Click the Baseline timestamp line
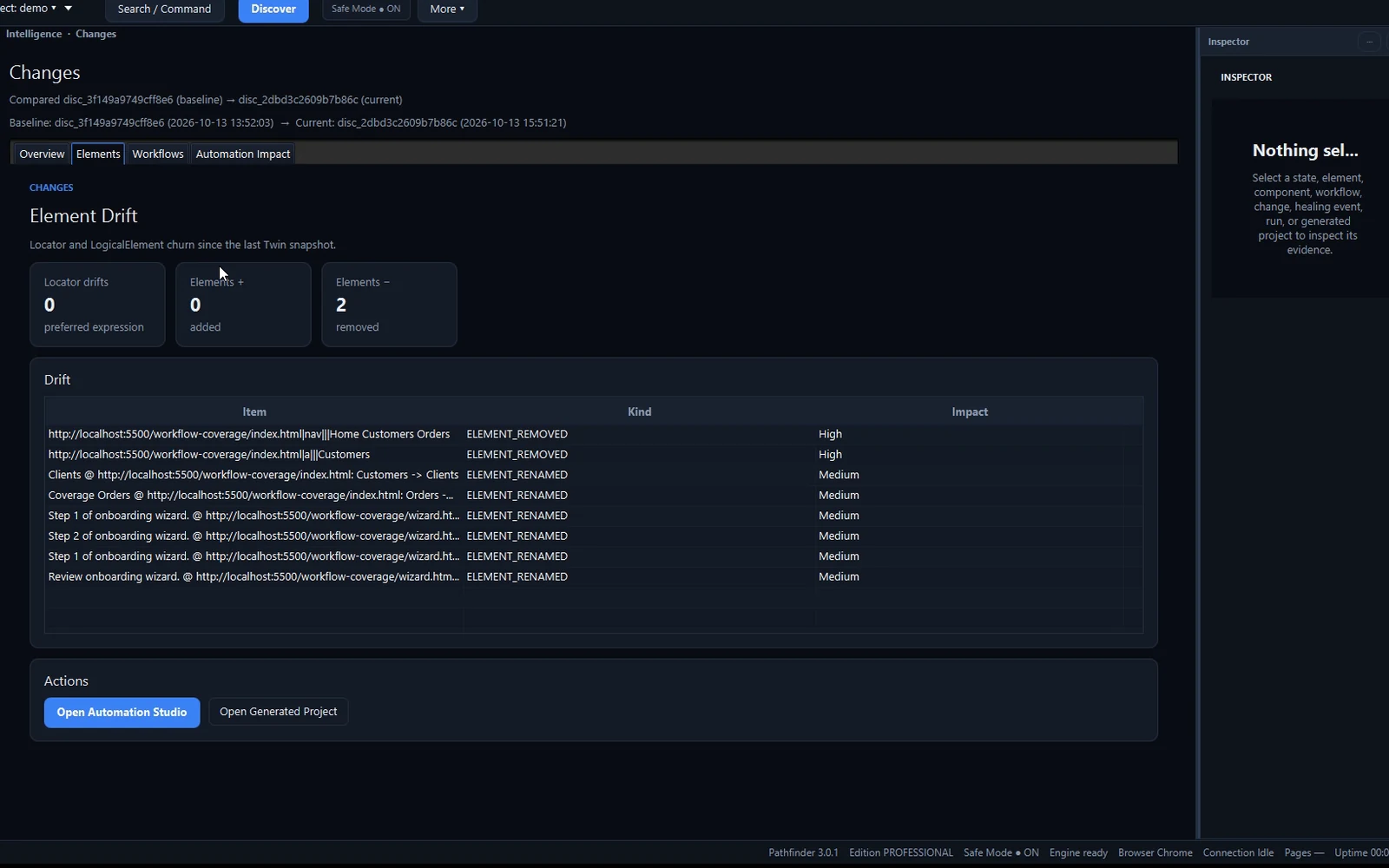This screenshot has height=868, width=1389. pos(287,122)
